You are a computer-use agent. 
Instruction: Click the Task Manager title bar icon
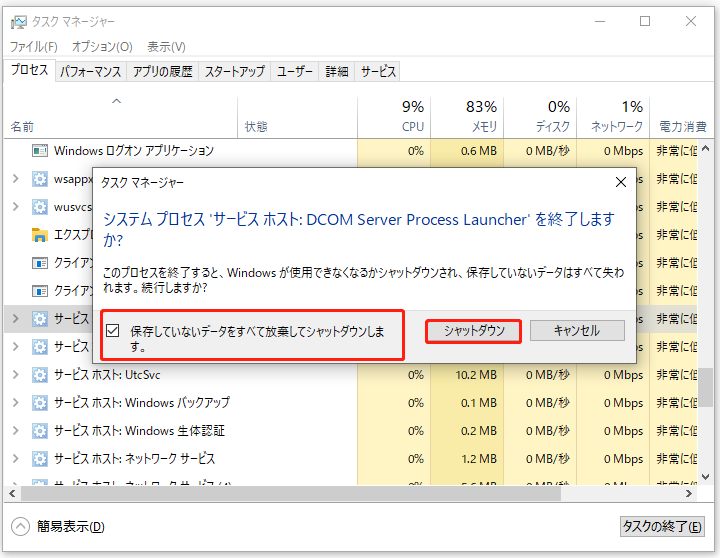click(x=19, y=22)
